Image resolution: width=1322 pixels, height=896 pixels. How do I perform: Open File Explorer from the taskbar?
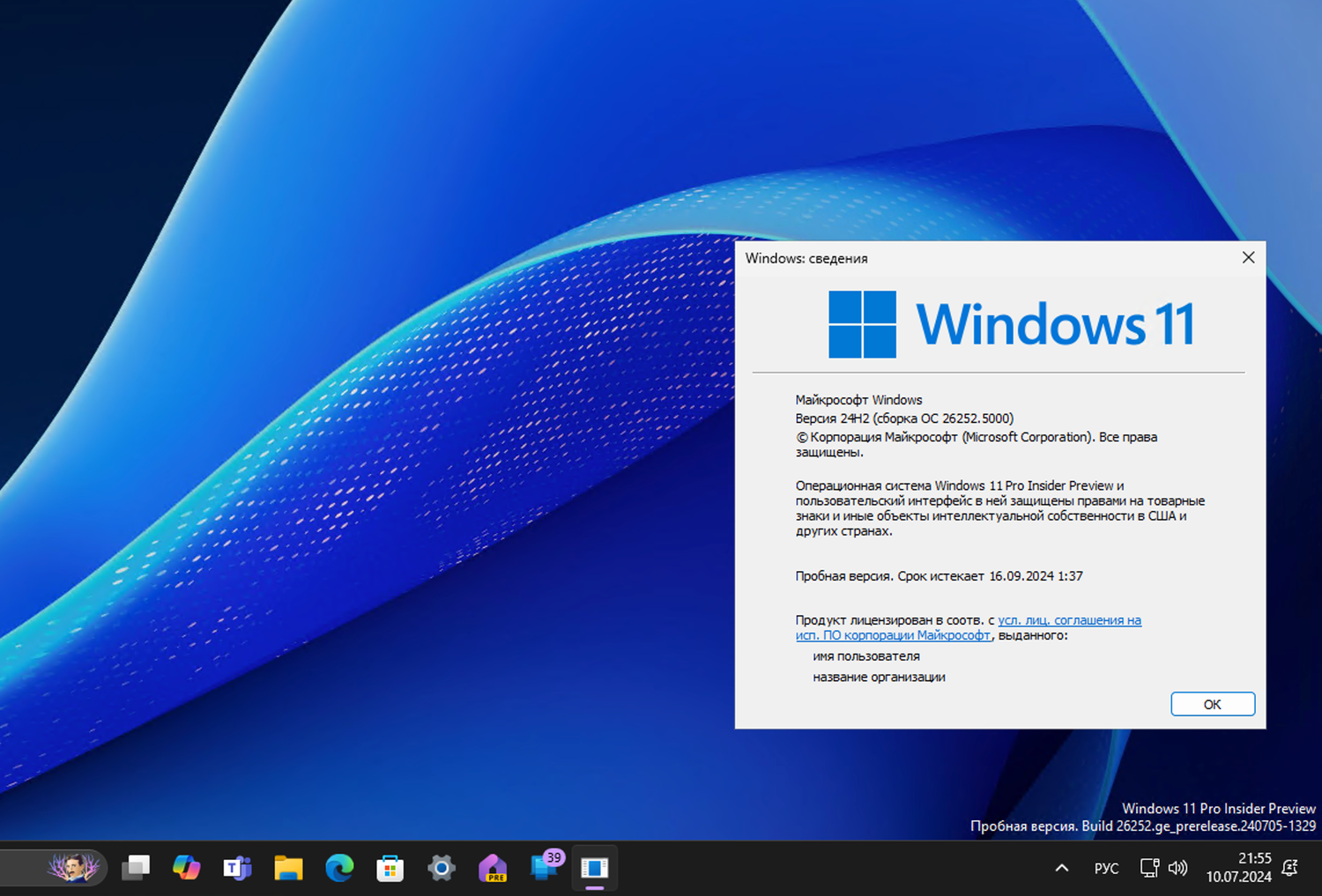pyautogui.click(x=287, y=869)
